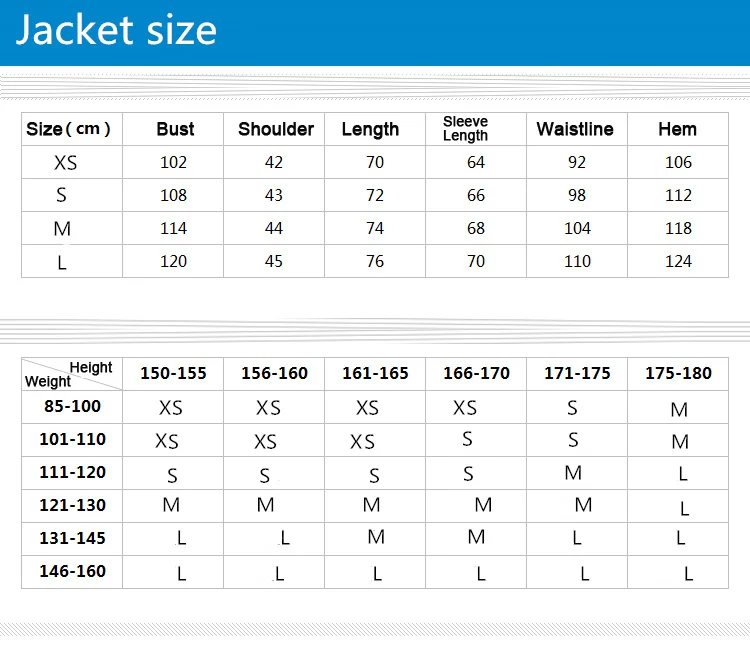Select waistline value 92

coord(577,162)
